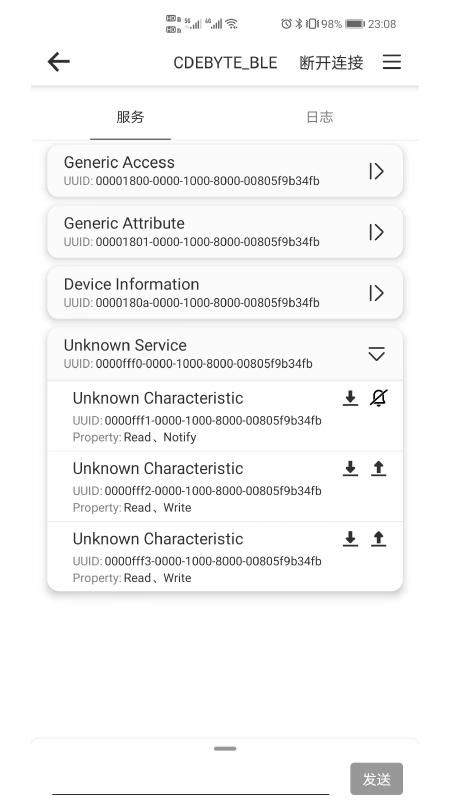Read the fff1 characteristic via download icon

[x=350, y=398]
